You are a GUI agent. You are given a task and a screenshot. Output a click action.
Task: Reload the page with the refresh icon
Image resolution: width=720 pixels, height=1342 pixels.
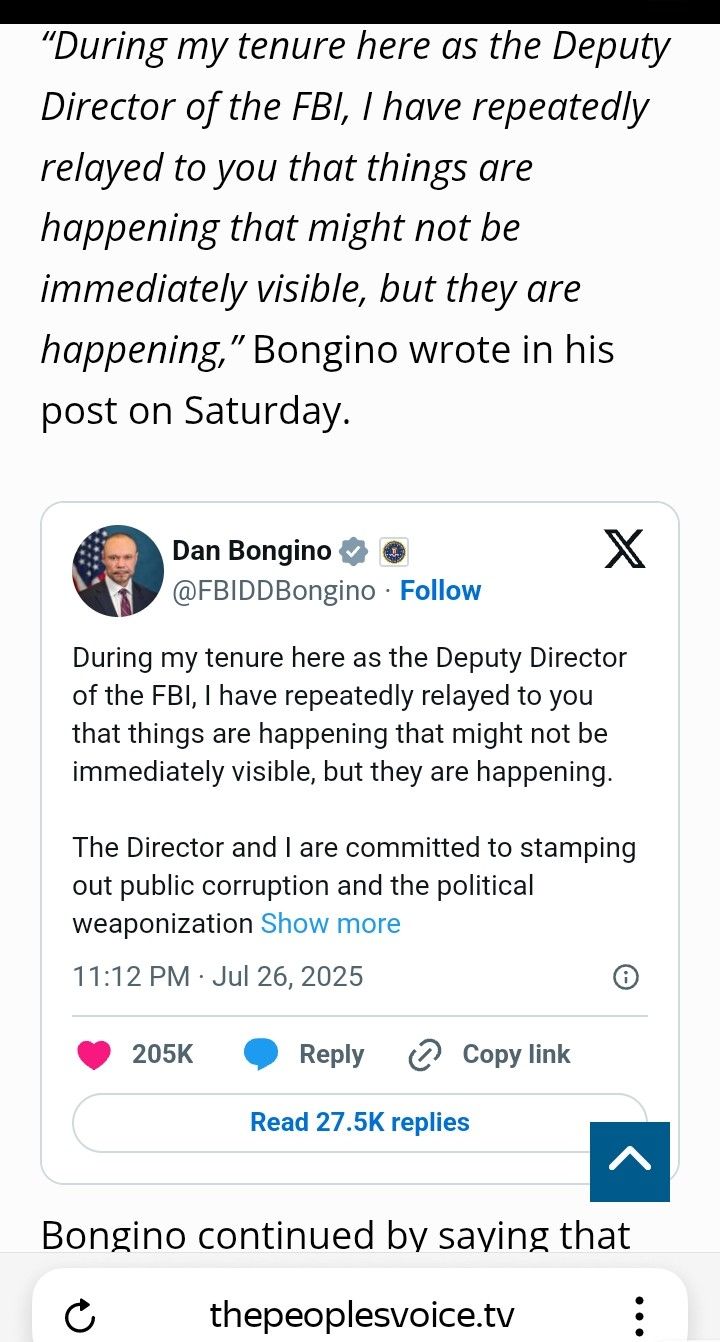click(80, 1316)
